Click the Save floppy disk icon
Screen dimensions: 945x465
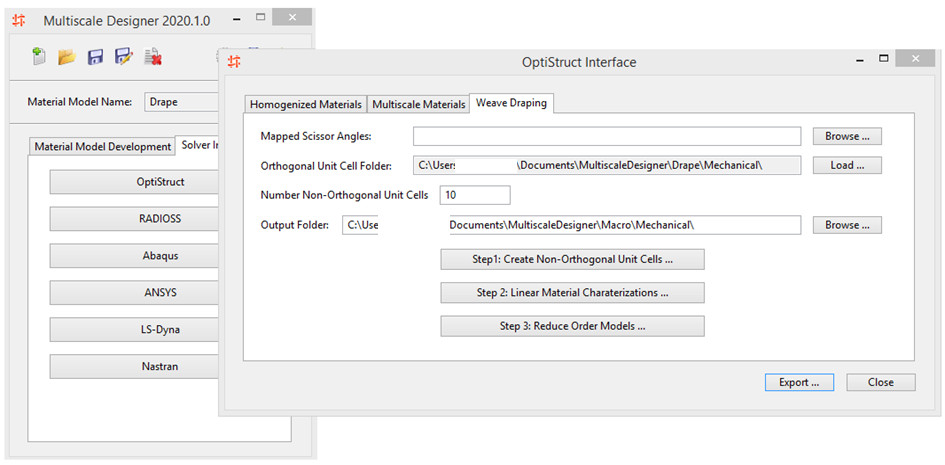click(96, 57)
